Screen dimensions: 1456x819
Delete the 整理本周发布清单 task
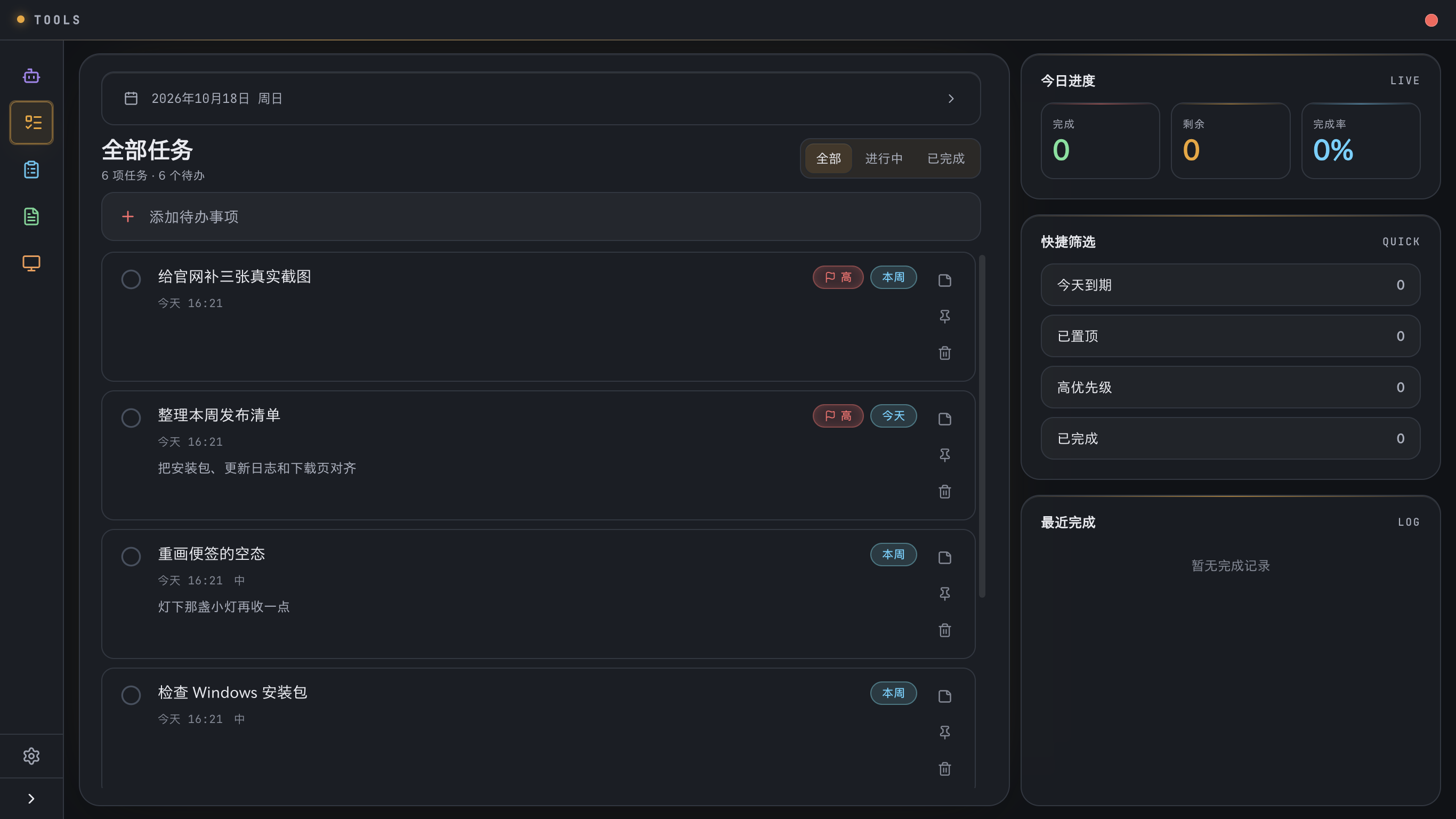point(944,492)
